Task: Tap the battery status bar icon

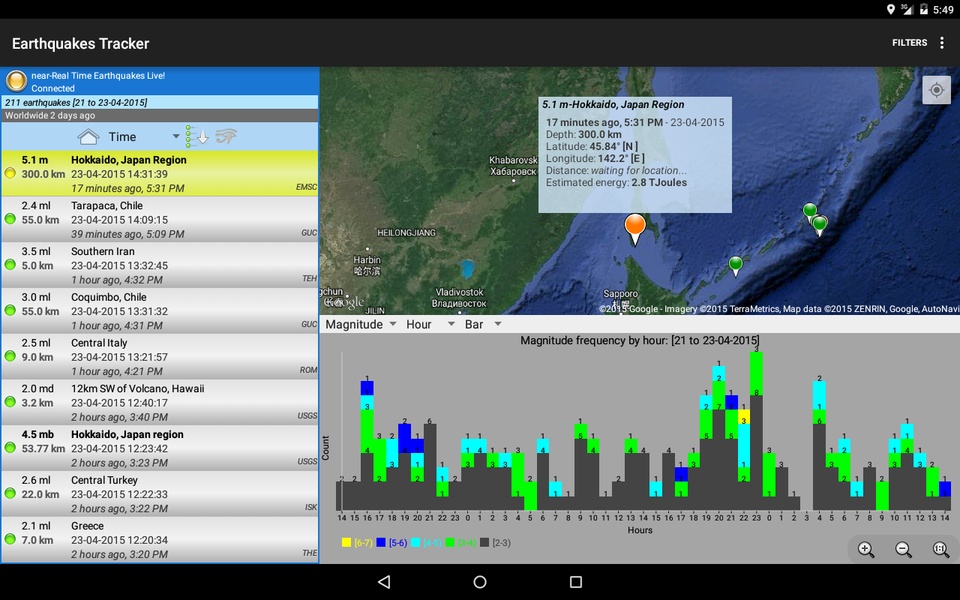Action: (923, 9)
